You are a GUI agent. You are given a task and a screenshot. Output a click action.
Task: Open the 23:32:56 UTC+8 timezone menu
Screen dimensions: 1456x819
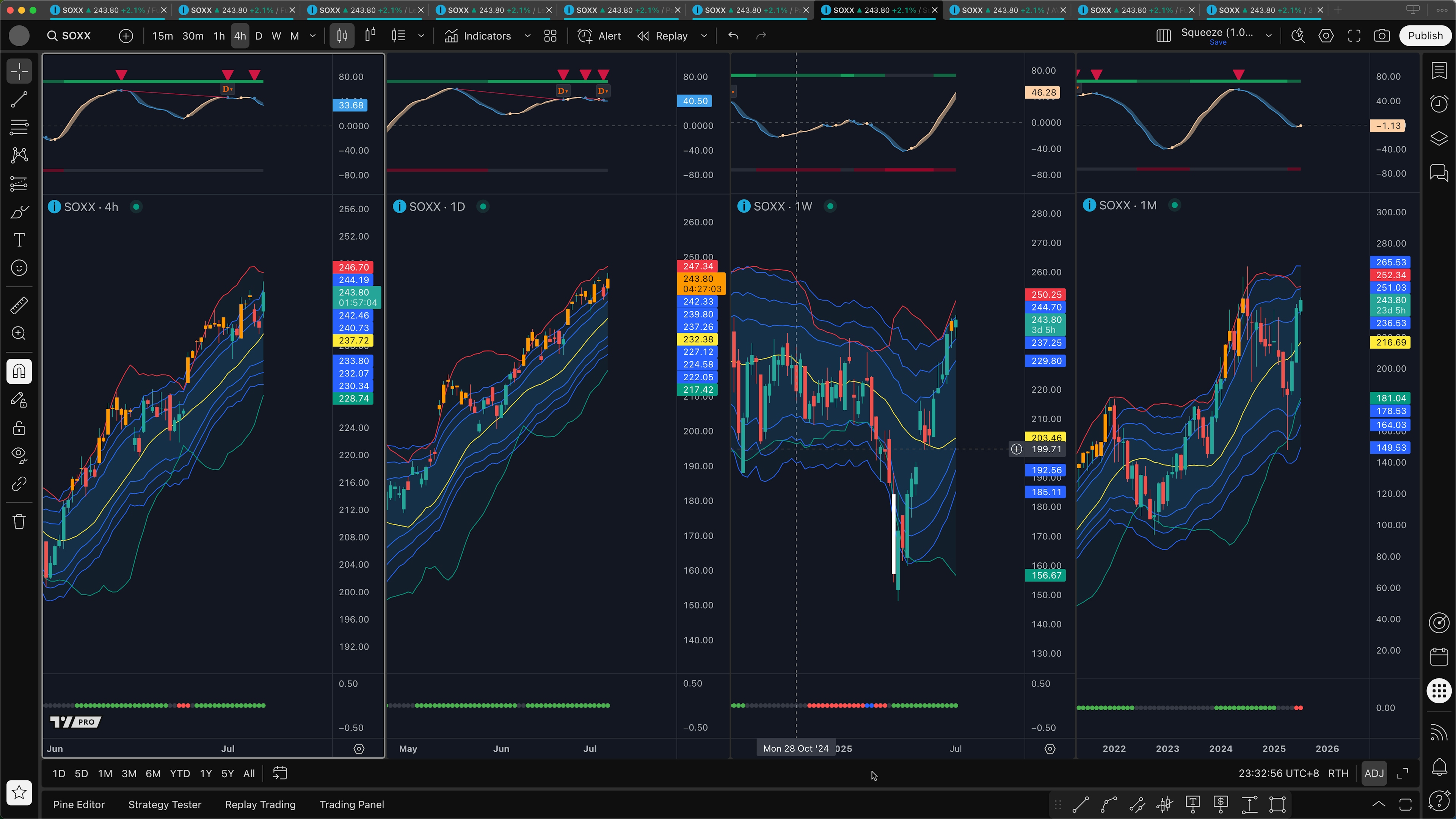tap(1279, 774)
